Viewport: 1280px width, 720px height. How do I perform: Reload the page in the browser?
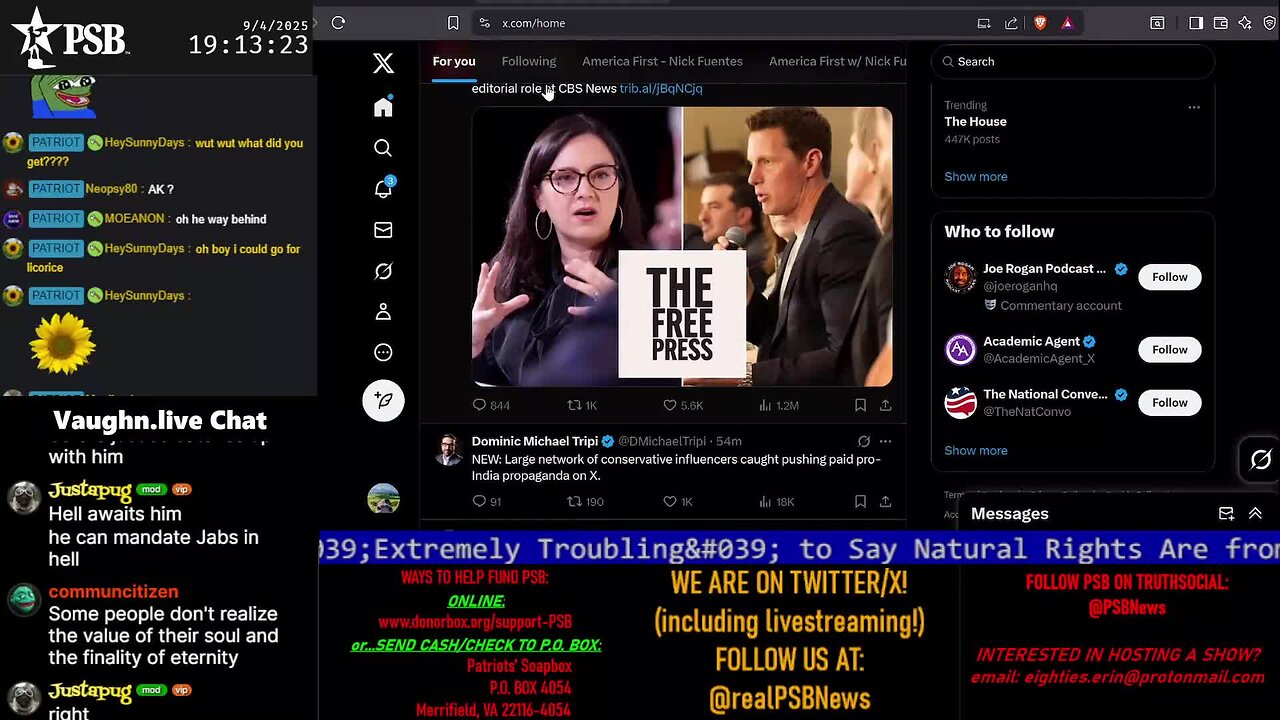click(338, 23)
